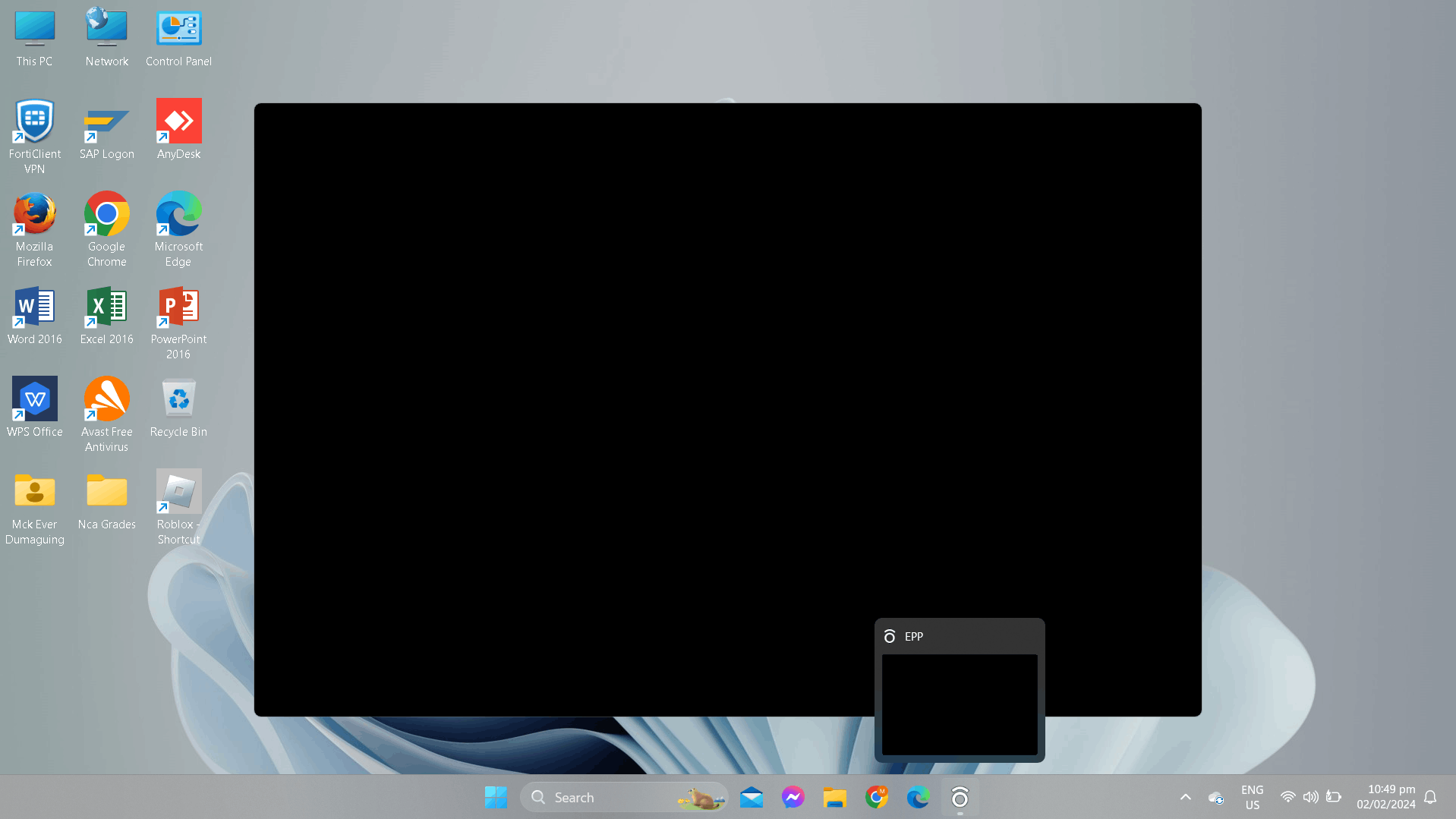This screenshot has height=819, width=1456.
Task: Click the EPP title in the preview popup
Action: (x=914, y=637)
